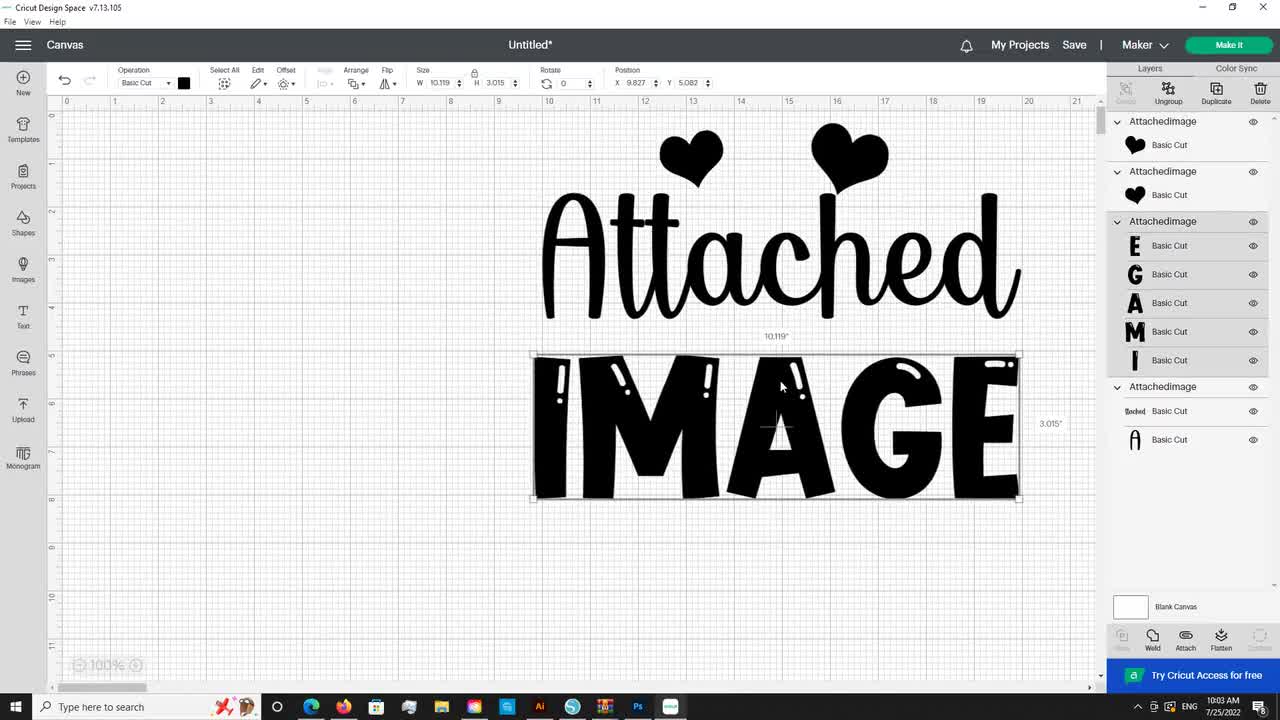Open the Arrange dropdown
Screen dimensions: 1280x720
(355, 84)
